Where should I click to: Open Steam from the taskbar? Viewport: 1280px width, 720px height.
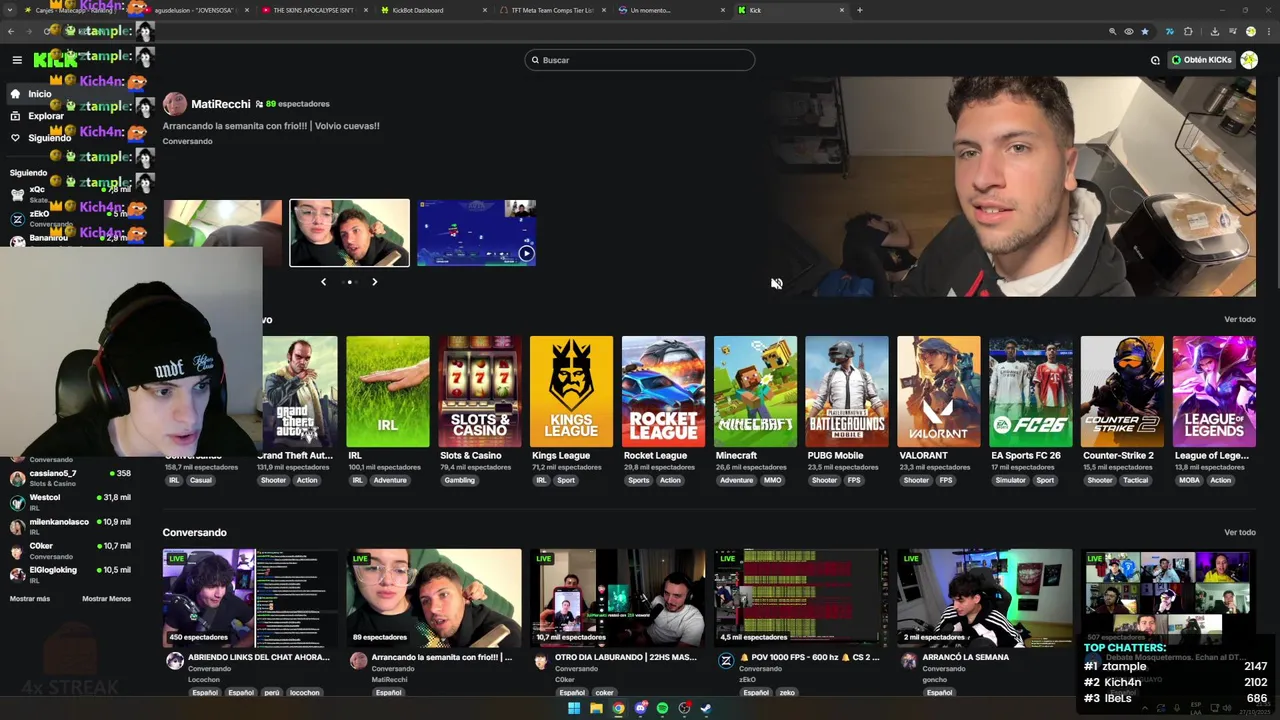pos(706,708)
